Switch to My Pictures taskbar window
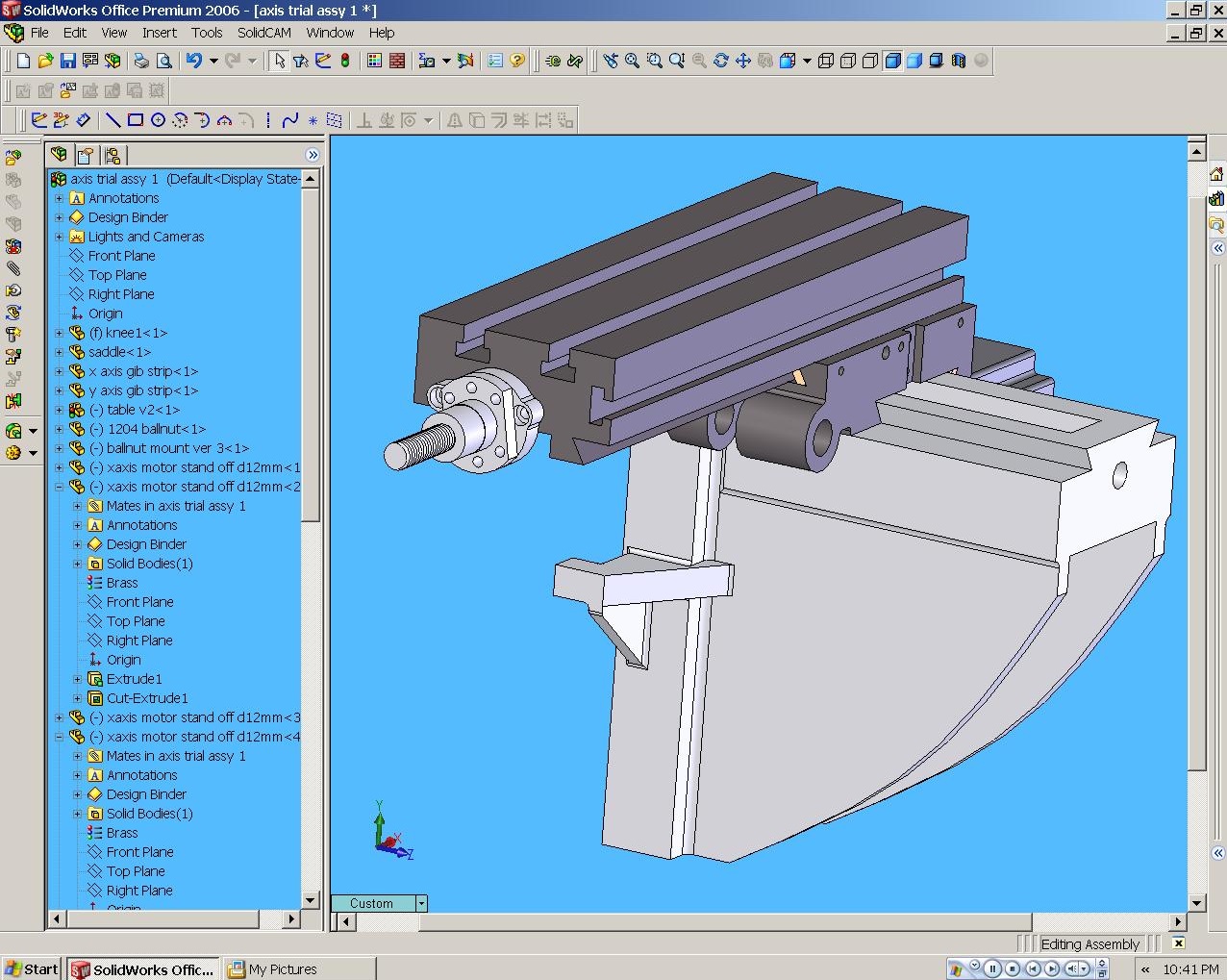 [x=272, y=968]
